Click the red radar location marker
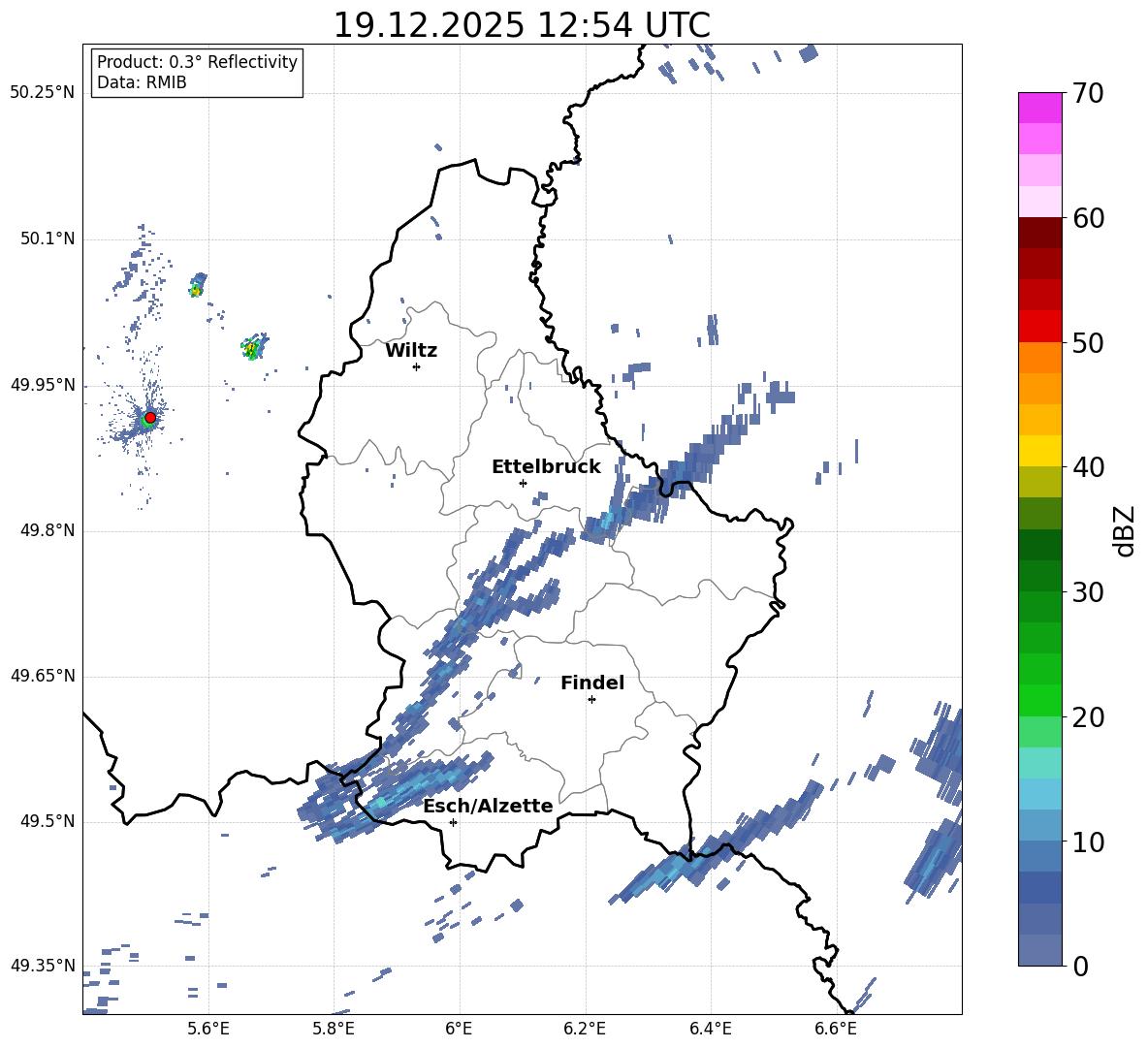The height and width of the screenshot is (1048, 1148). [x=150, y=418]
